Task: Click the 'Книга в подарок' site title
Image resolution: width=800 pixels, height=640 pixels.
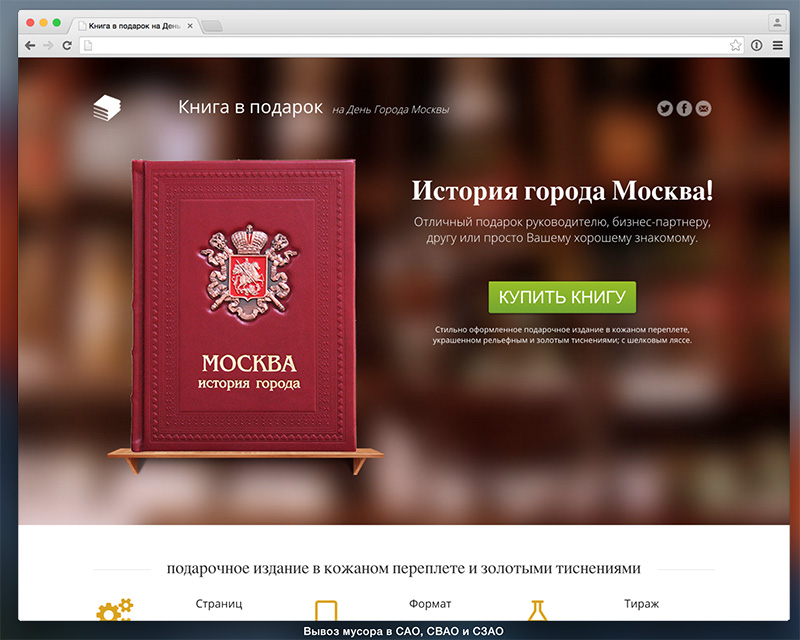Action: click(250, 107)
